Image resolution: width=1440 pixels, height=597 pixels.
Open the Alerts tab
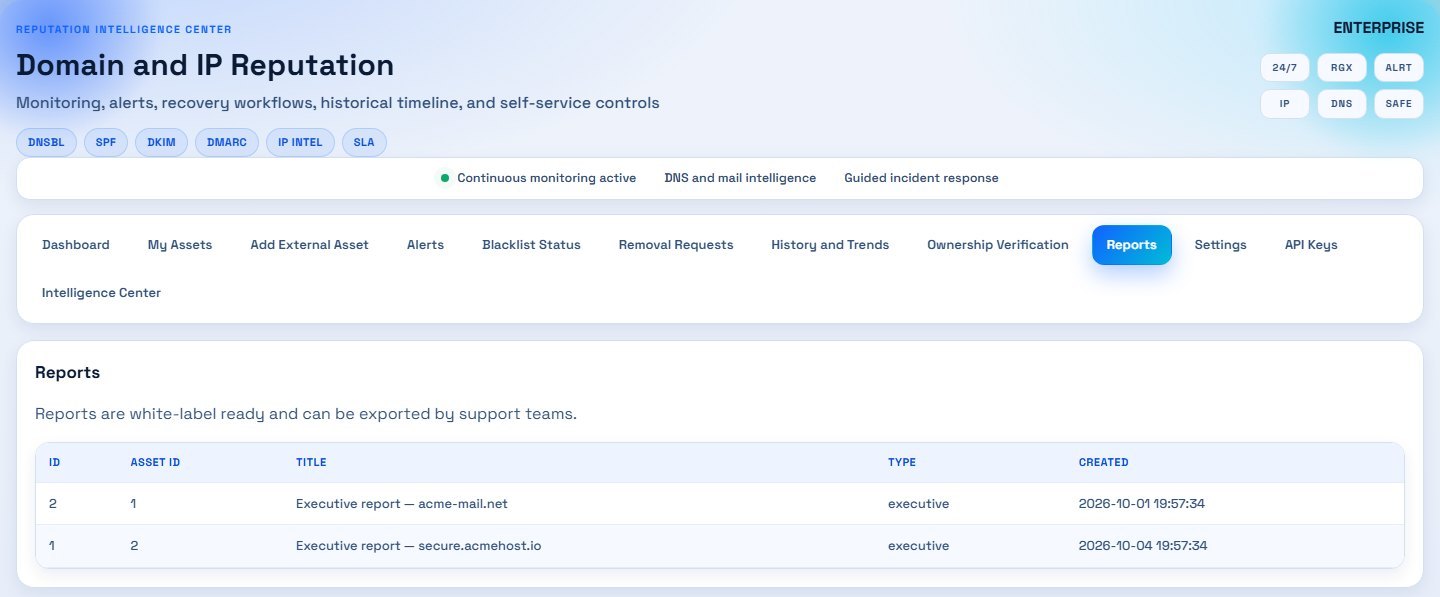pyautogui.click(x=425, y=245)
